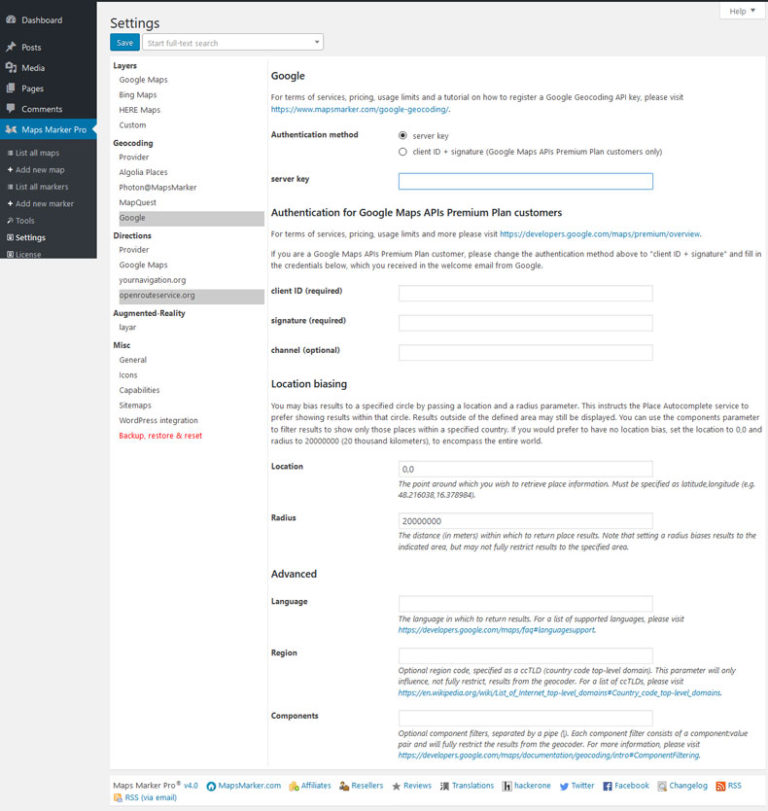Select client ID + signature authentication option
The width and height of the screenshot is (768, 811).
pos(403,152)
